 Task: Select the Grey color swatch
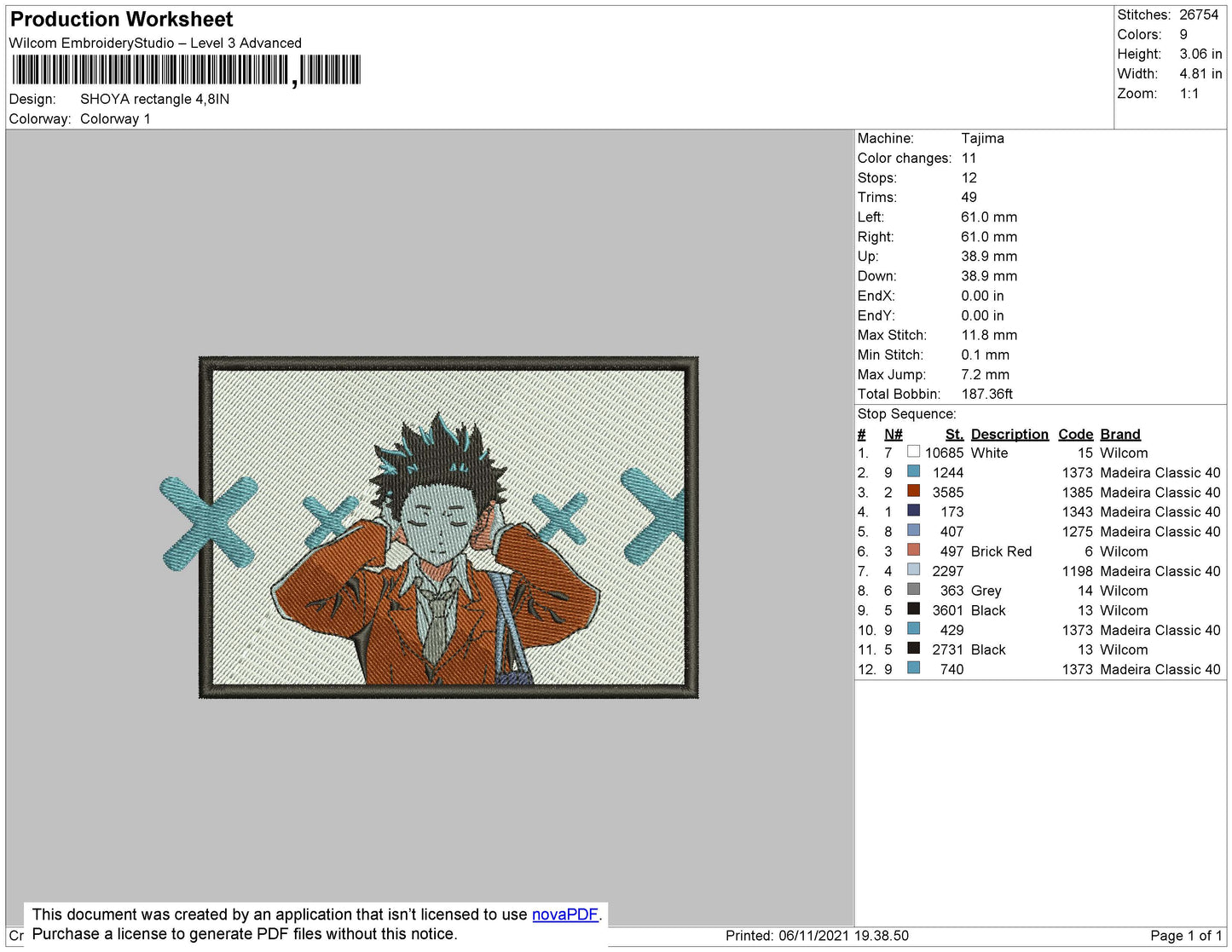[x=914, y=589]
